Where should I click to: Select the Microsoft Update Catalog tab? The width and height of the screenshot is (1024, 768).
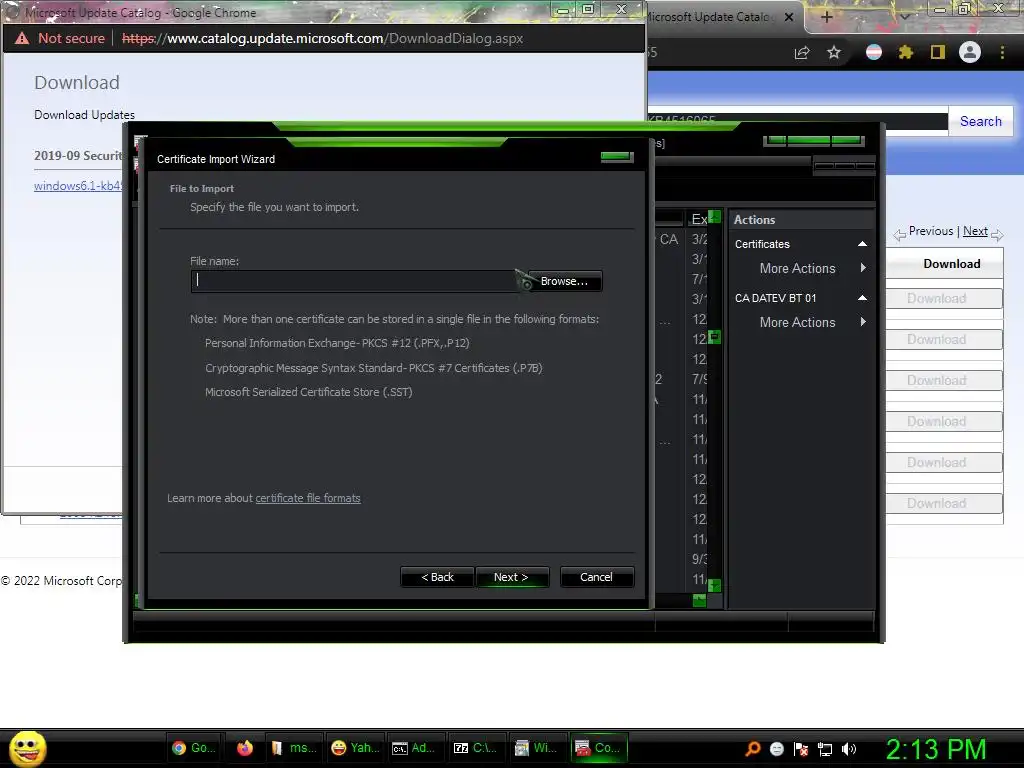[x=712, y=18]
